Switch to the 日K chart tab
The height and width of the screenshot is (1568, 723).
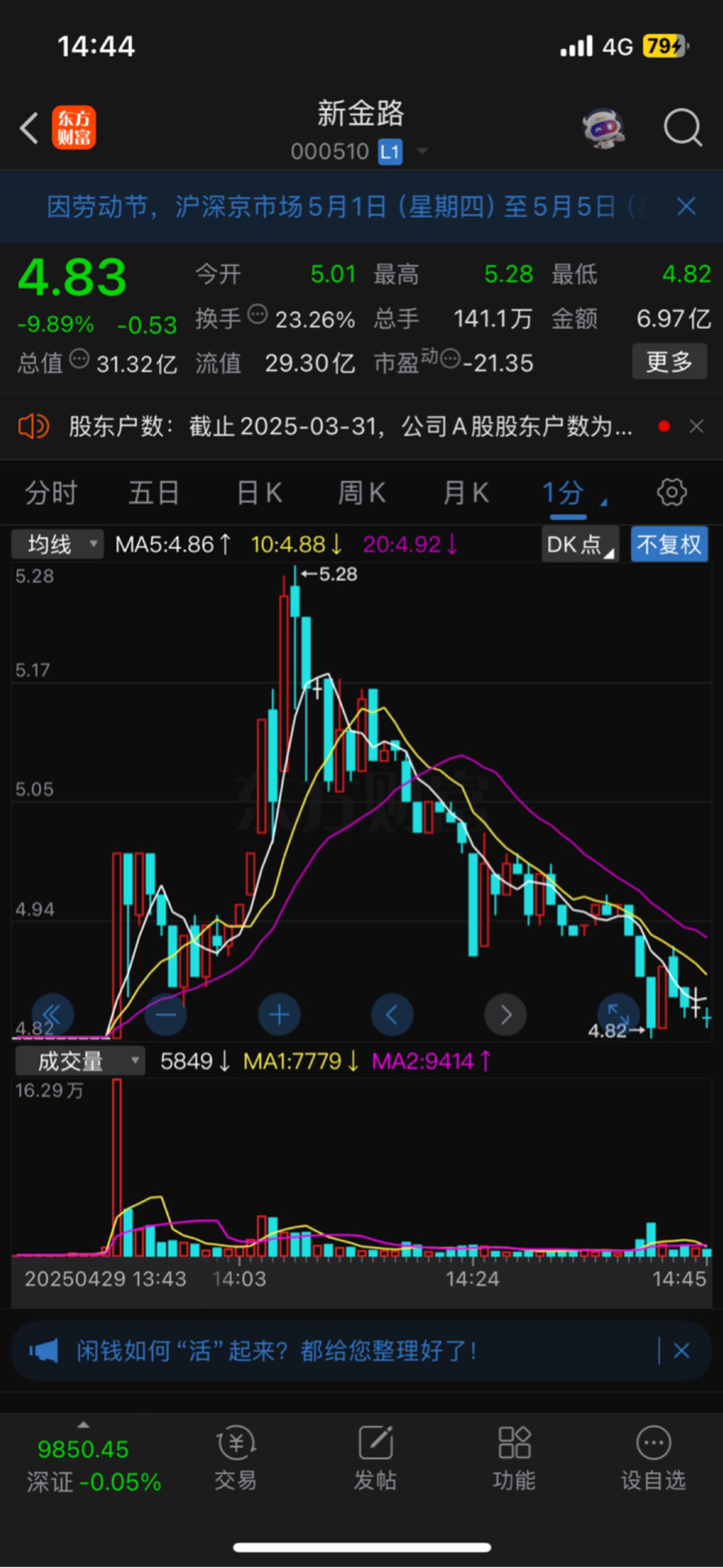coord(259,493)
